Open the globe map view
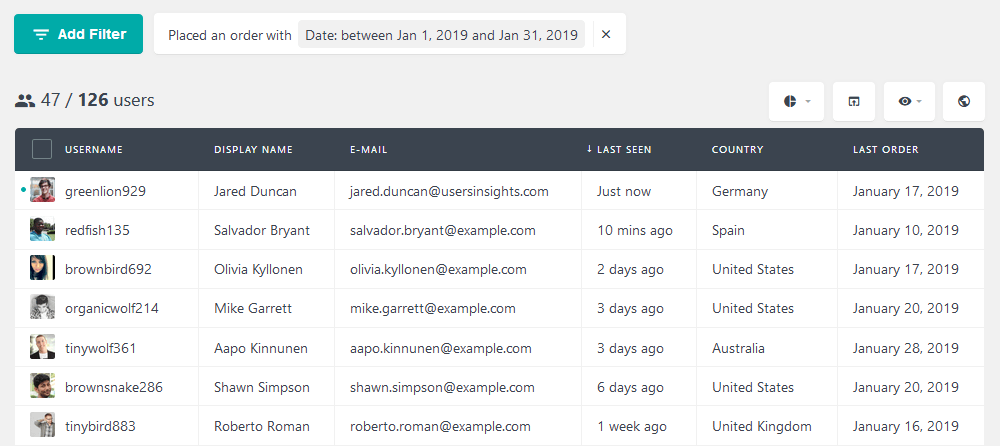Screen dimensions: 1000x446 point(964,101)
